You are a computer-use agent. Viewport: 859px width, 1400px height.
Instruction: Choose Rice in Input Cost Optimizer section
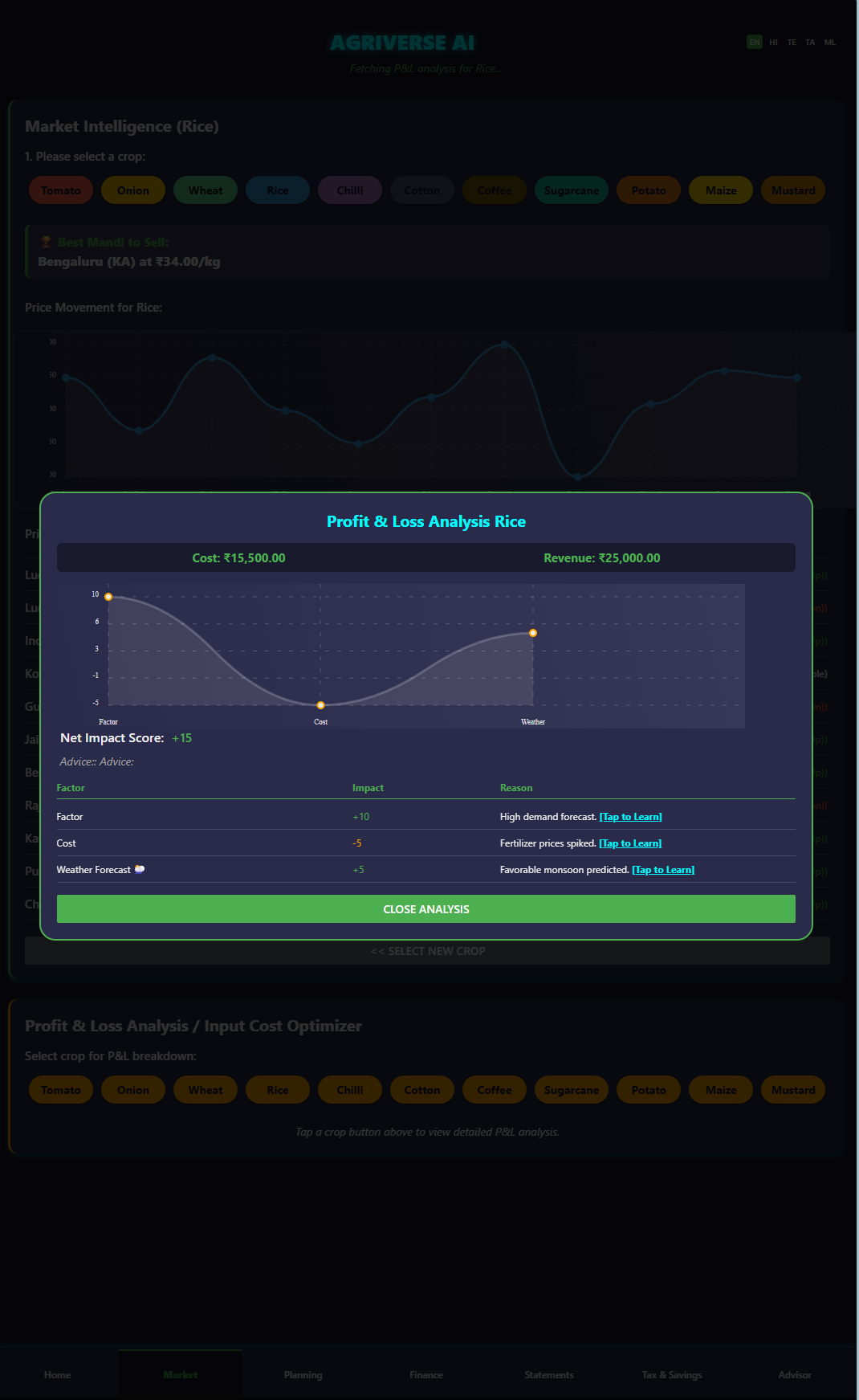[278, 1090]
